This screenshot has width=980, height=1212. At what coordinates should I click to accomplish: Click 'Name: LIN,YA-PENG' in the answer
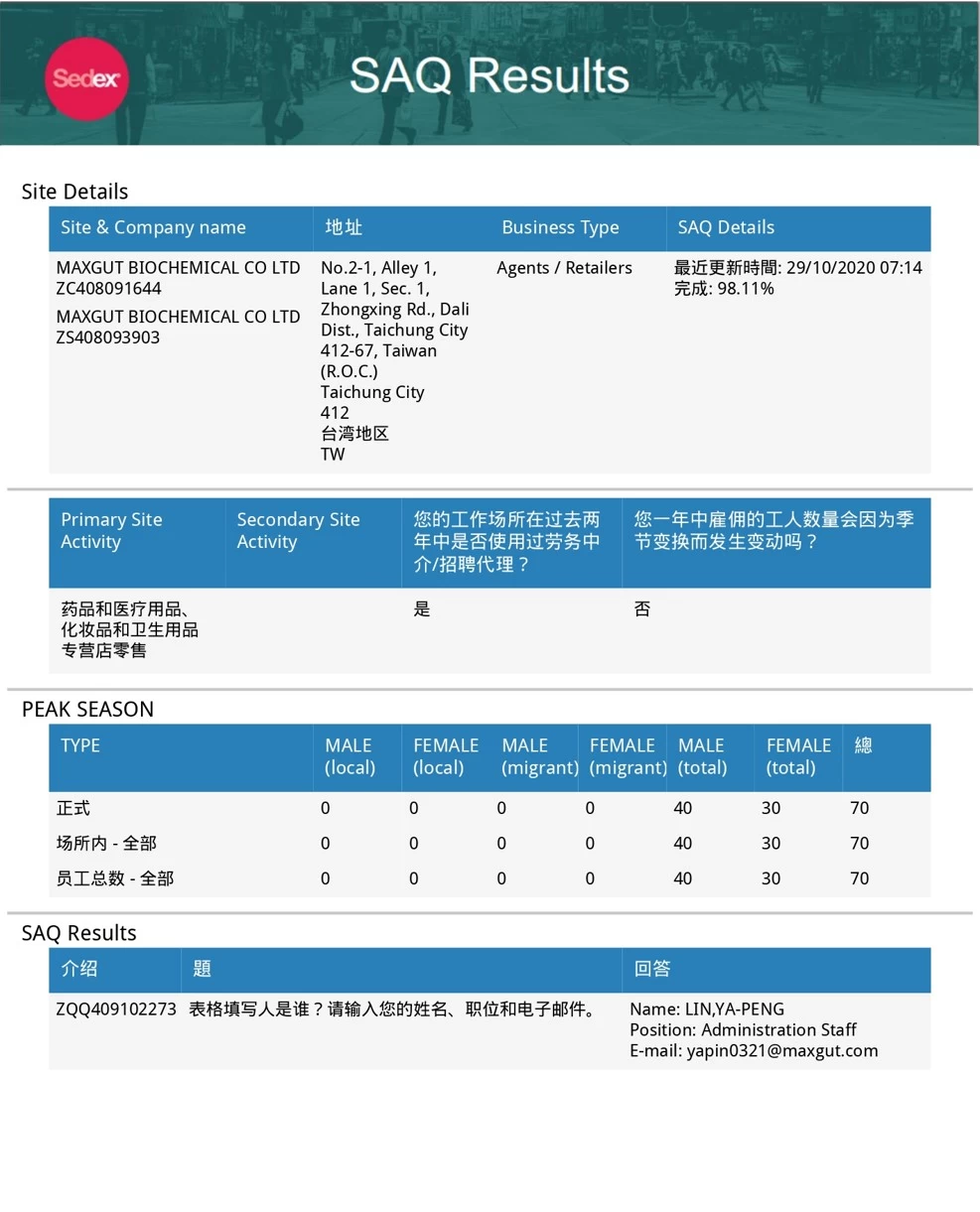pos(707,1010)
